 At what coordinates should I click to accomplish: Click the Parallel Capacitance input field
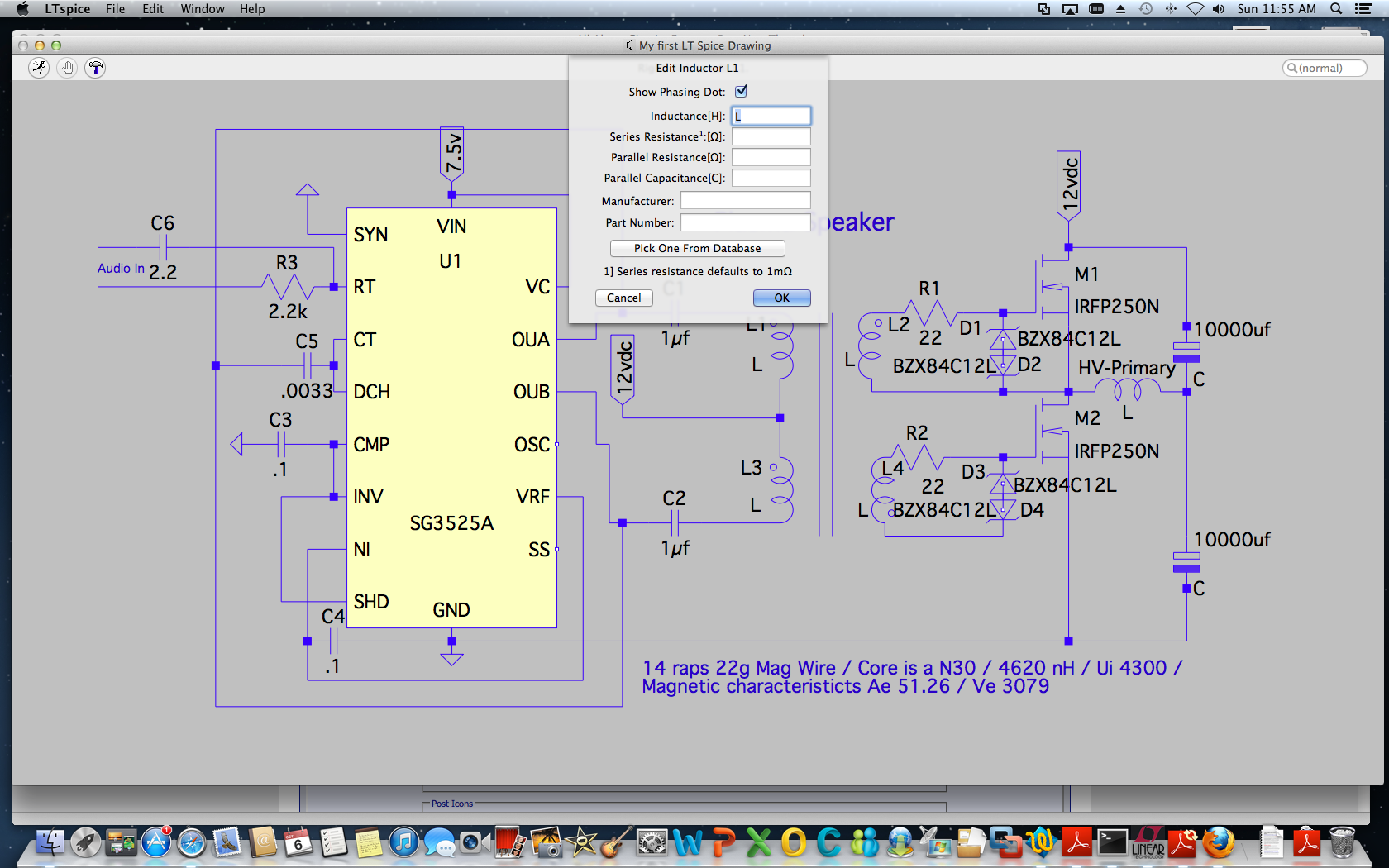pyautogui.click(x=771, y=178)
